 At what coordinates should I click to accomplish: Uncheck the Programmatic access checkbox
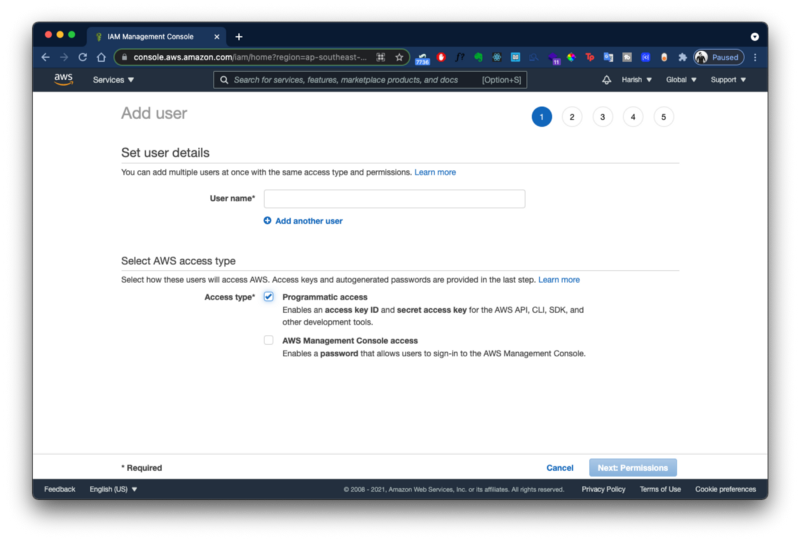(x=268, y=297)
